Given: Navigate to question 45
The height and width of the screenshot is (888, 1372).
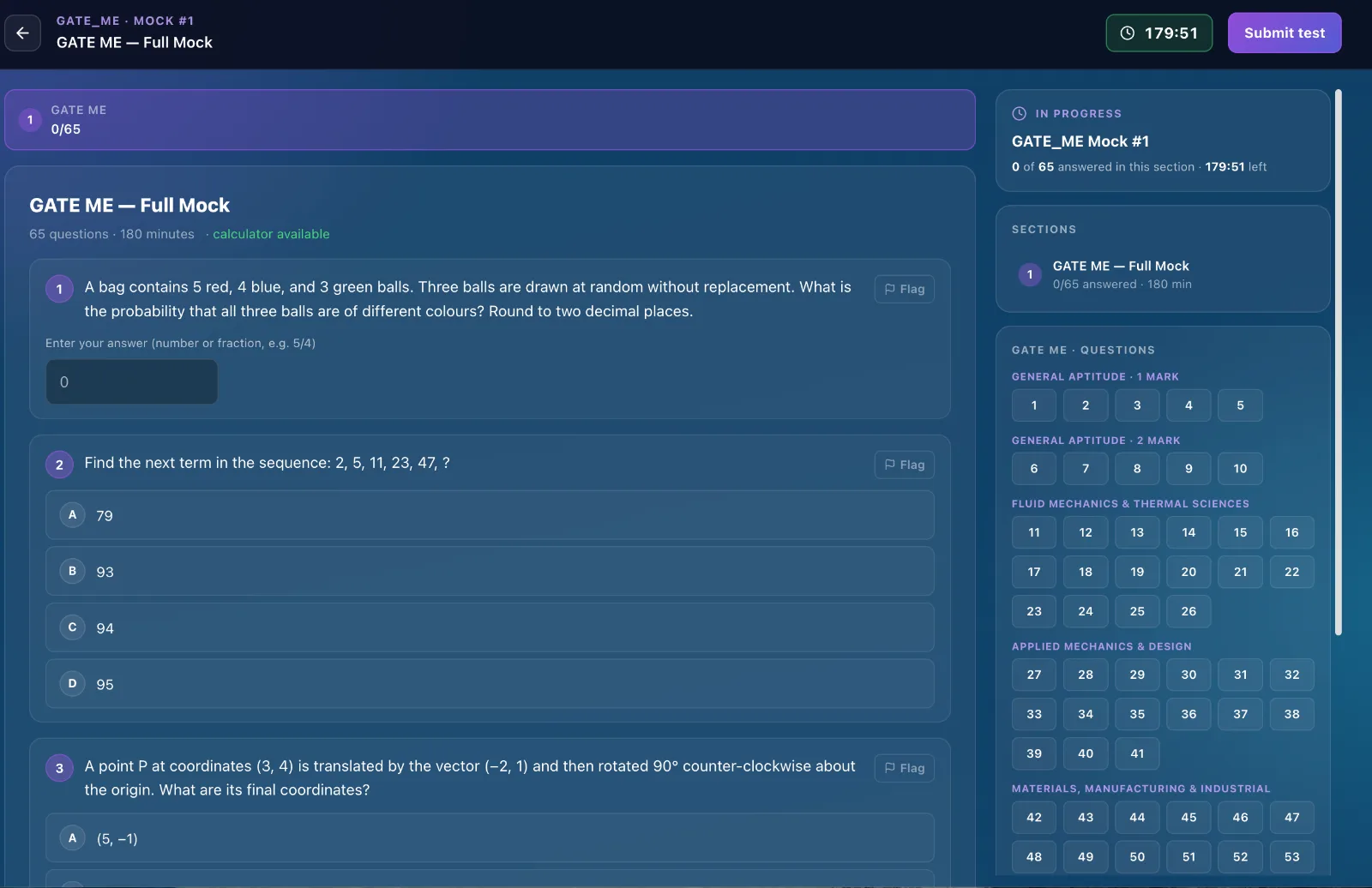Looking at the screenshot, I should coord(1188,817).
